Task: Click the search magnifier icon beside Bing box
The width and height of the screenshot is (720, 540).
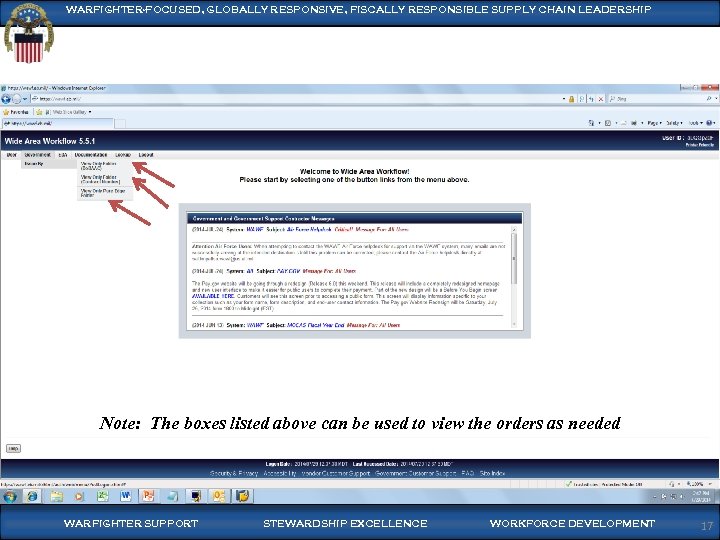Action: click(x=709, y=99)
